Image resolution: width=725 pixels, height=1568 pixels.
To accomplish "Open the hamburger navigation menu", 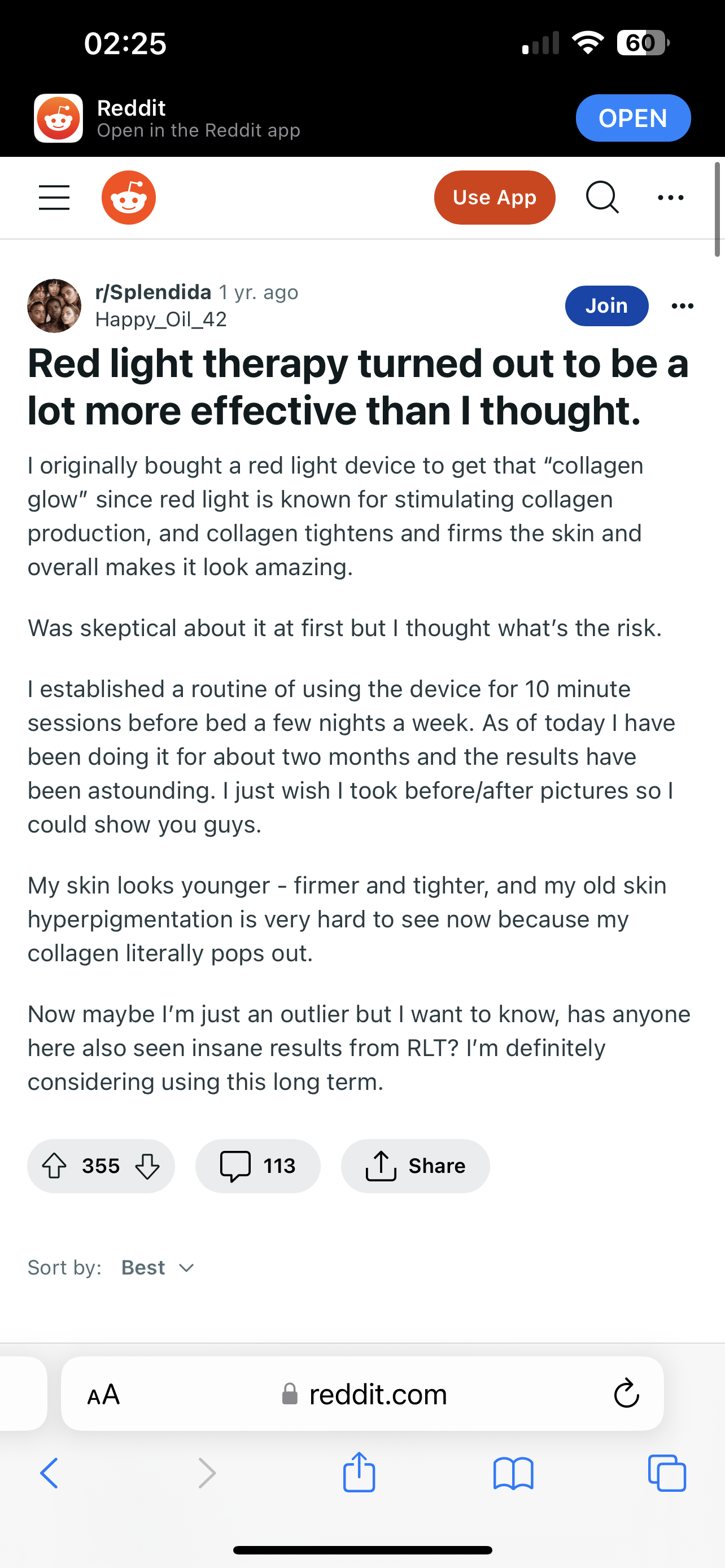I will coord(54,198).
